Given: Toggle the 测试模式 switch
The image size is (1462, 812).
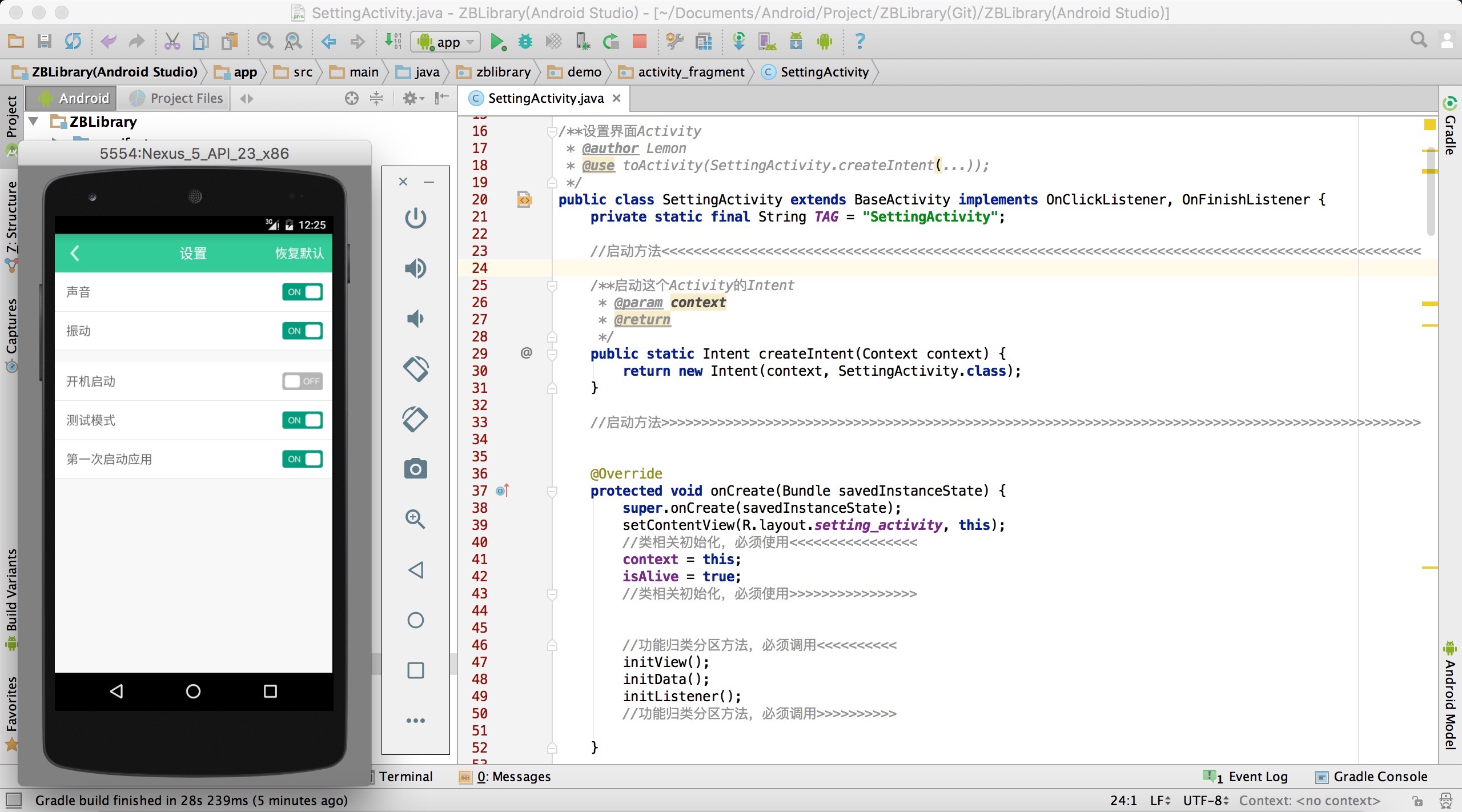Looking at the screenshot, I should [302, 420].
